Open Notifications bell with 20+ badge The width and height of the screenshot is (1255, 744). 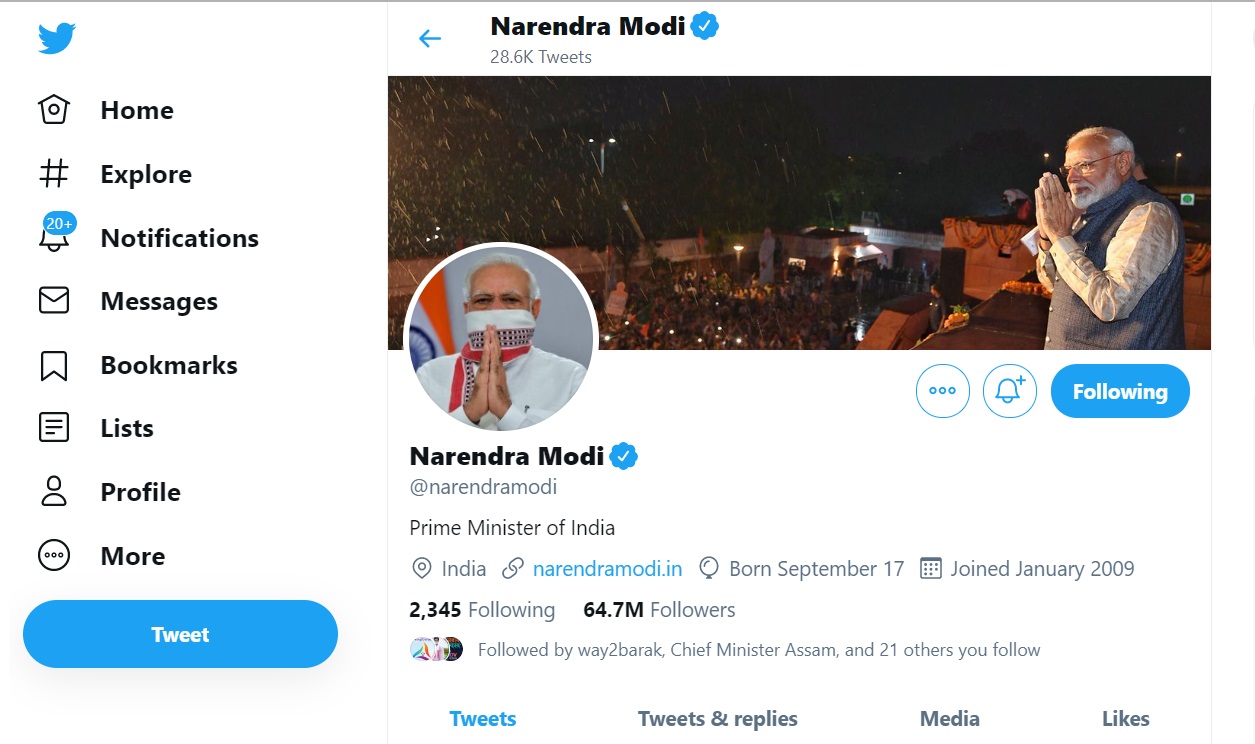[x=54, y=238]
